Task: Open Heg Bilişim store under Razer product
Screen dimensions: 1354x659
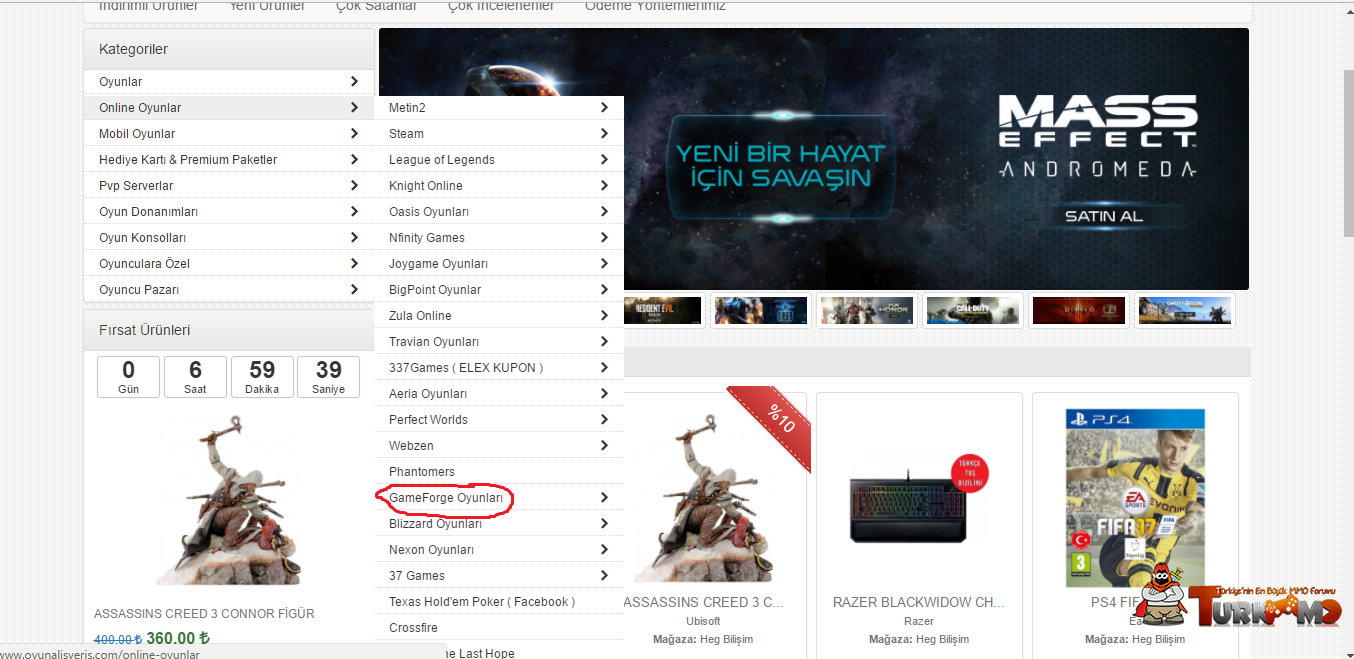Action: click(942, 639)
